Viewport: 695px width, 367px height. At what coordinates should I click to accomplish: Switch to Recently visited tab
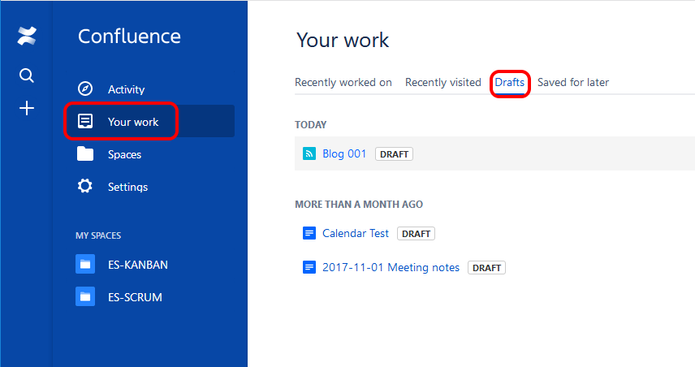443,82
